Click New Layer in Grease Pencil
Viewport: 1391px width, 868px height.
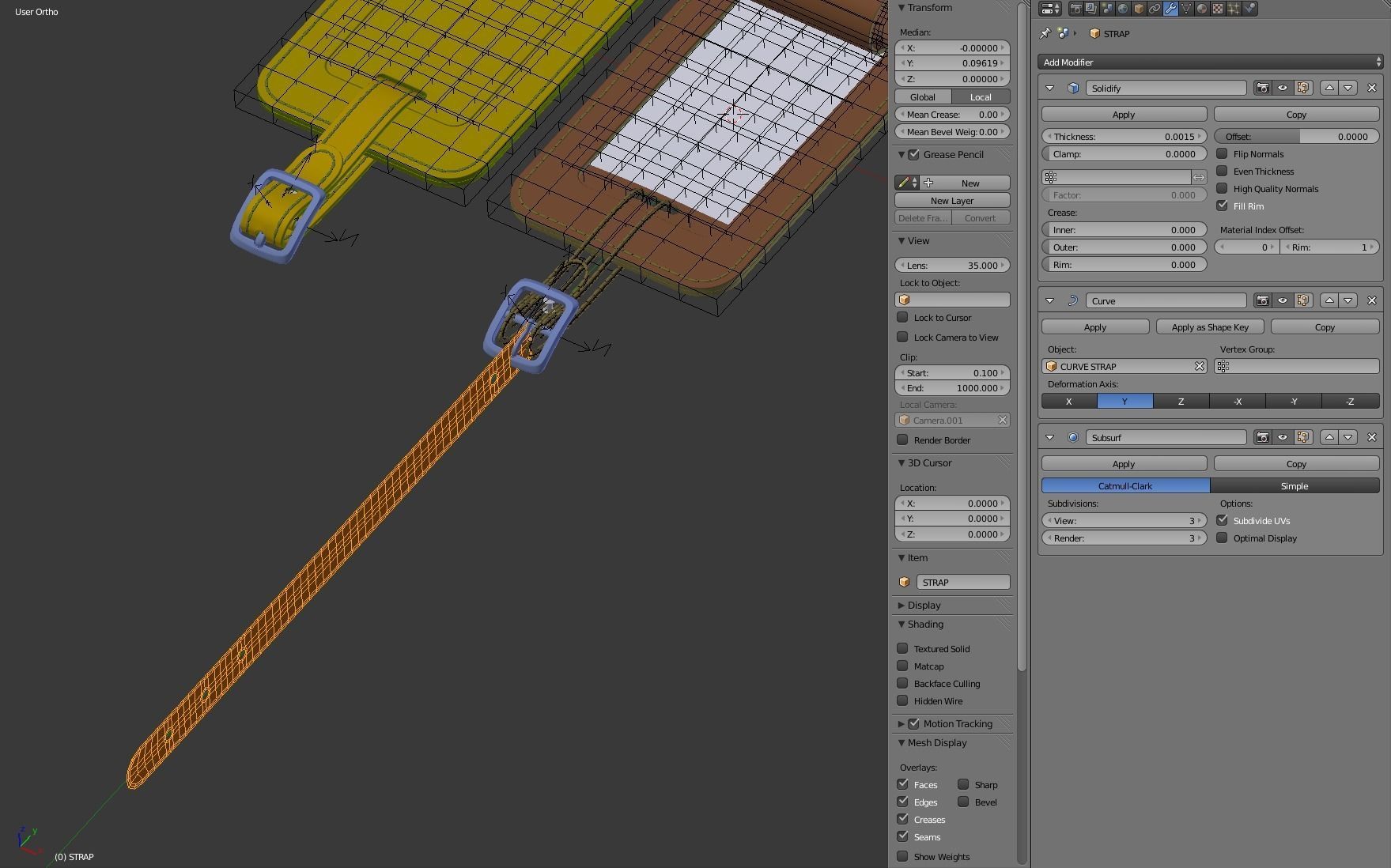click(x=952, y=201)
